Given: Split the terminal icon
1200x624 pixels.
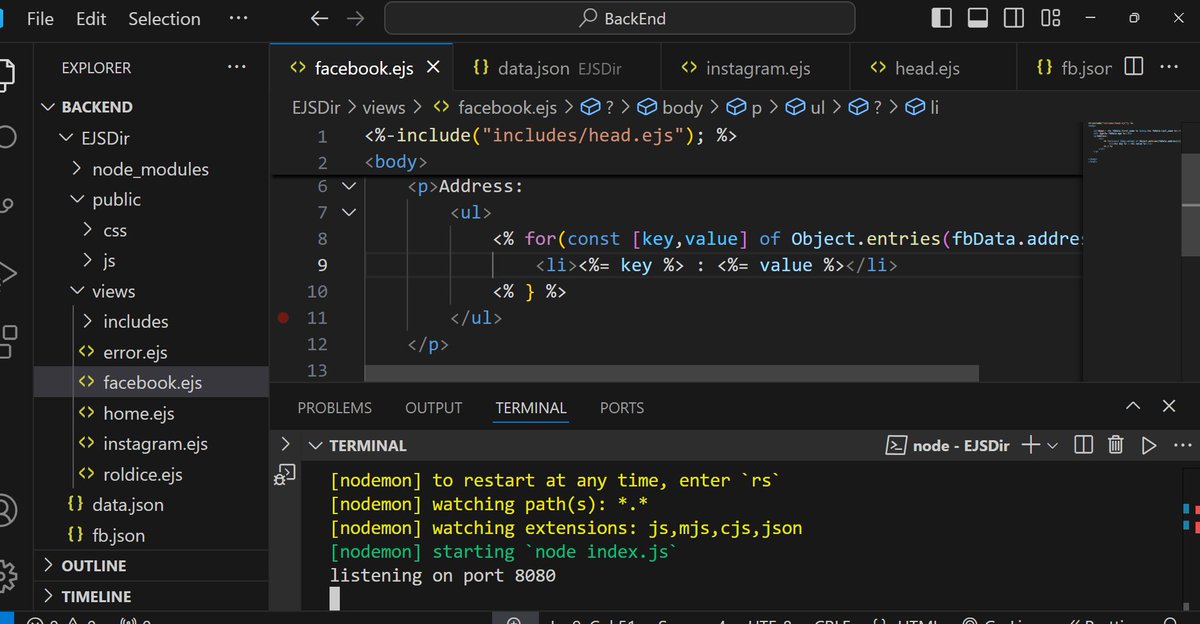Looking at the screenshot, I should [1083, 446].
